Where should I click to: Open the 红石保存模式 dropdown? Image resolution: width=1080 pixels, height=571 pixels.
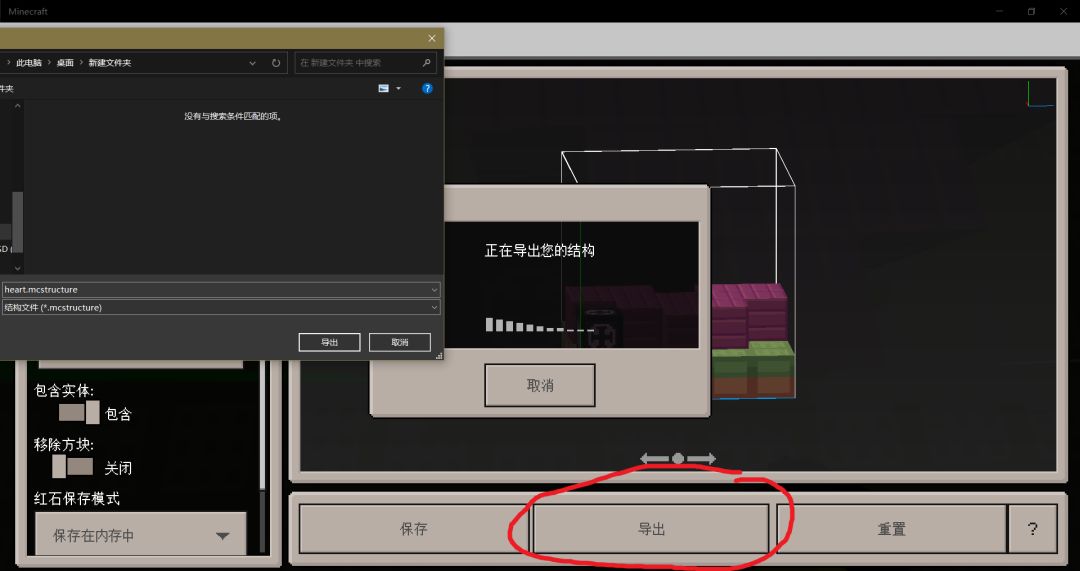pos(141,535)
